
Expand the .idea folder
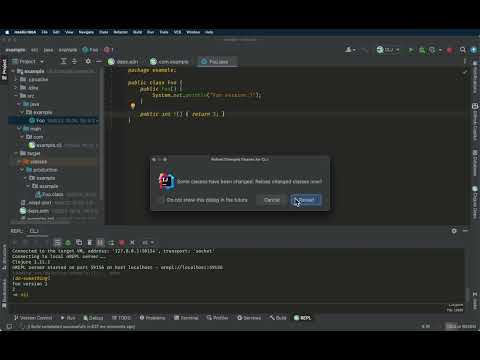click(16, 88)
